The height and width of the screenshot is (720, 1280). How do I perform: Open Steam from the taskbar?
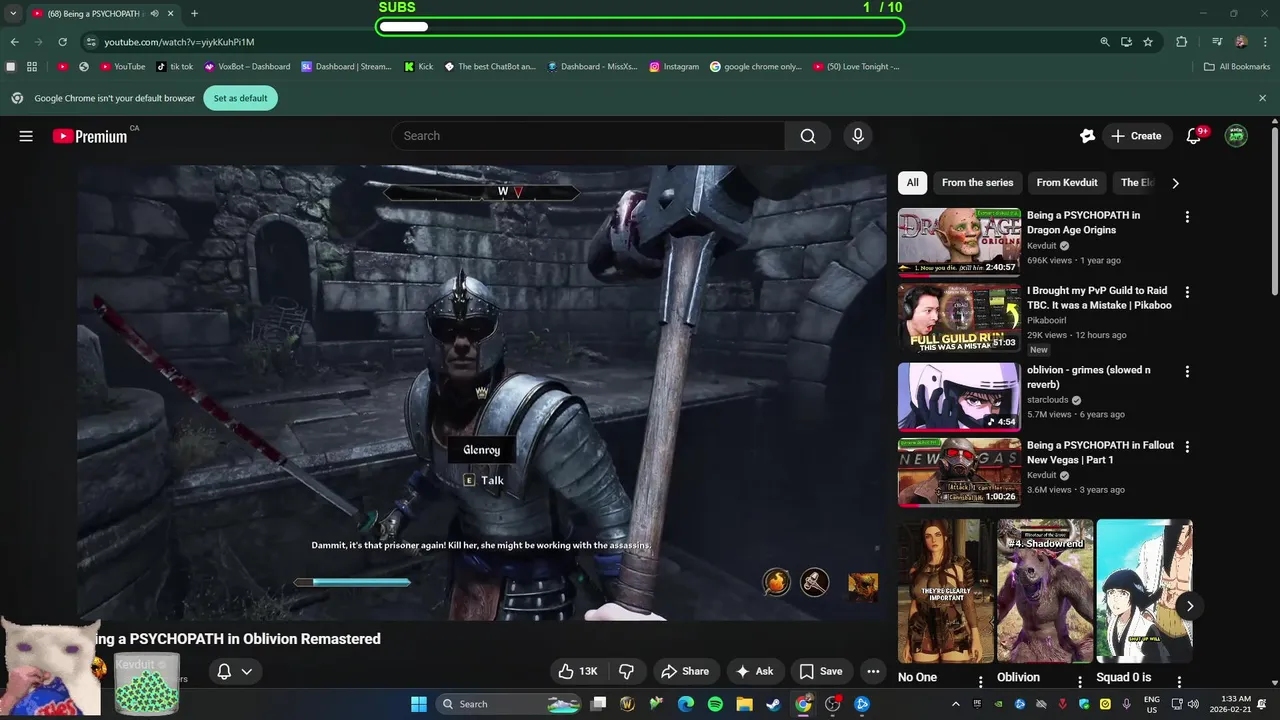[774, 704]
